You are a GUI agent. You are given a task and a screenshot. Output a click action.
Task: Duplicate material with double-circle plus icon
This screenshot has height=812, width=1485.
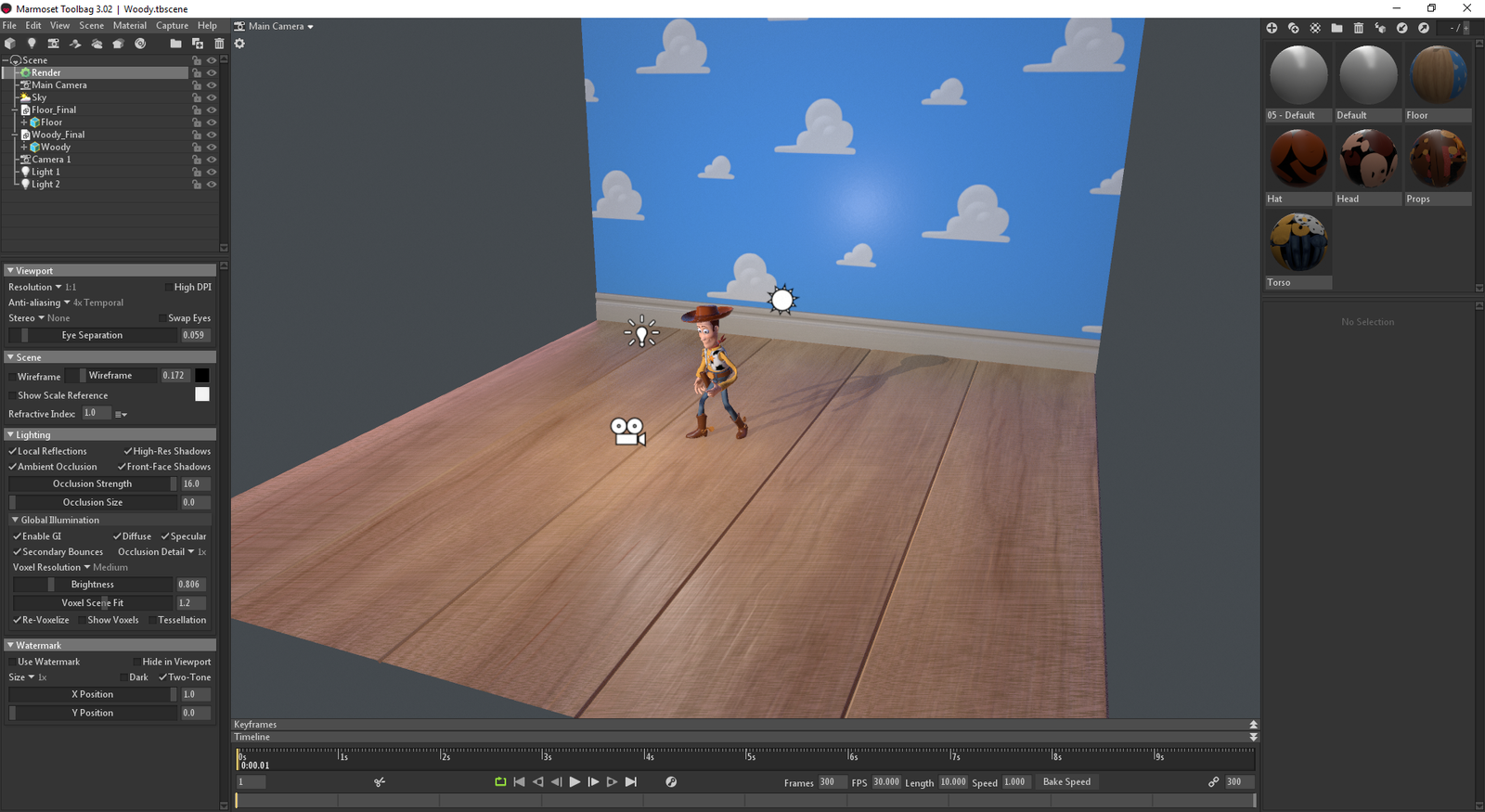click(x=1293, y=28)
